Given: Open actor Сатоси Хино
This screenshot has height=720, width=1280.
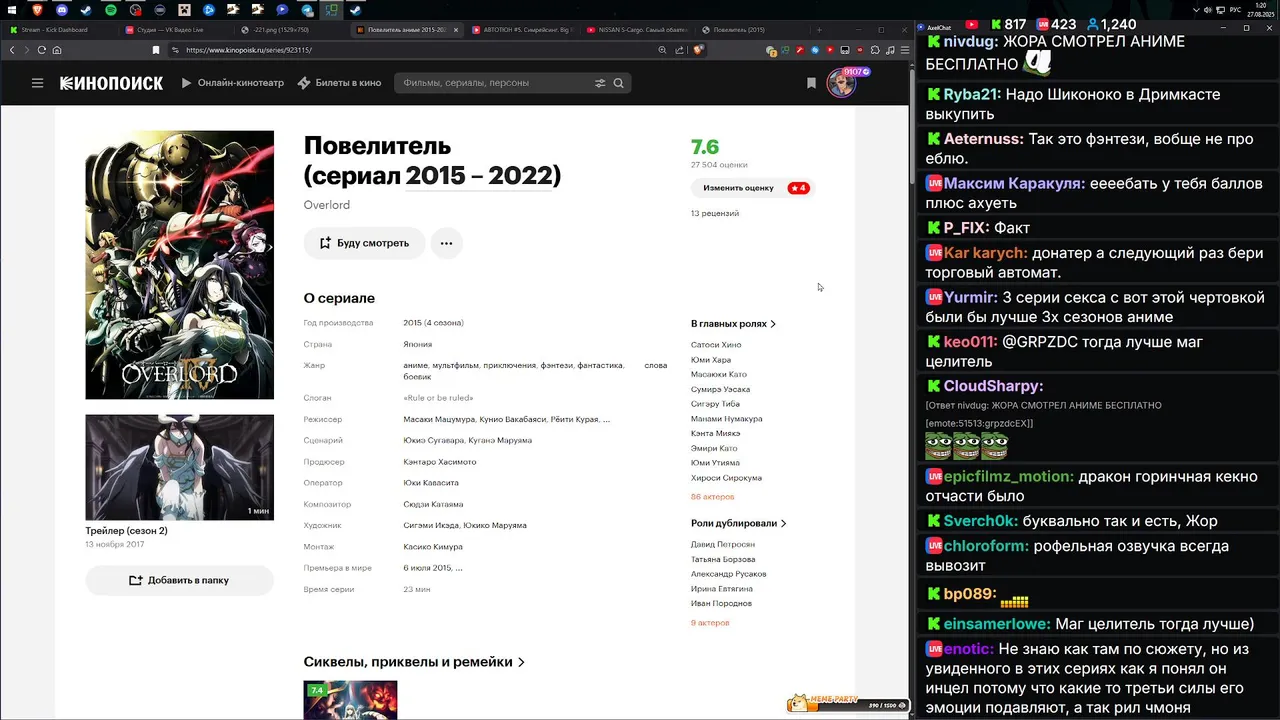Looking at the screenshot, I should [716, 345].
